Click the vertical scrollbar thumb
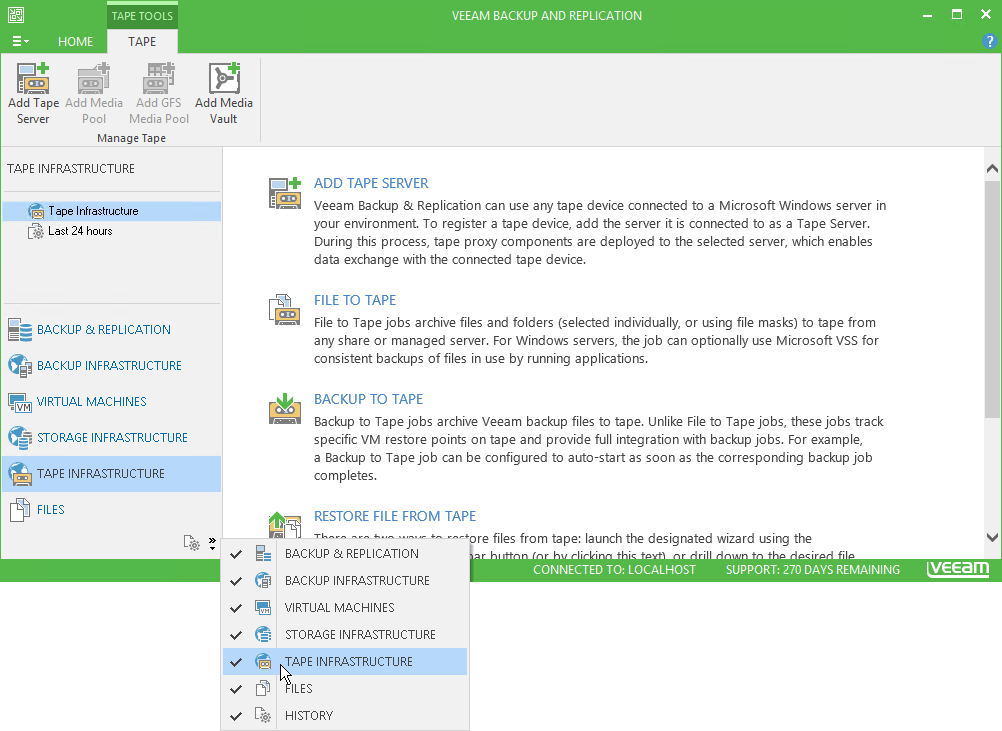The width and height of the screenshot is (1002, 731). pyautogui.click(x=992, y=299)
